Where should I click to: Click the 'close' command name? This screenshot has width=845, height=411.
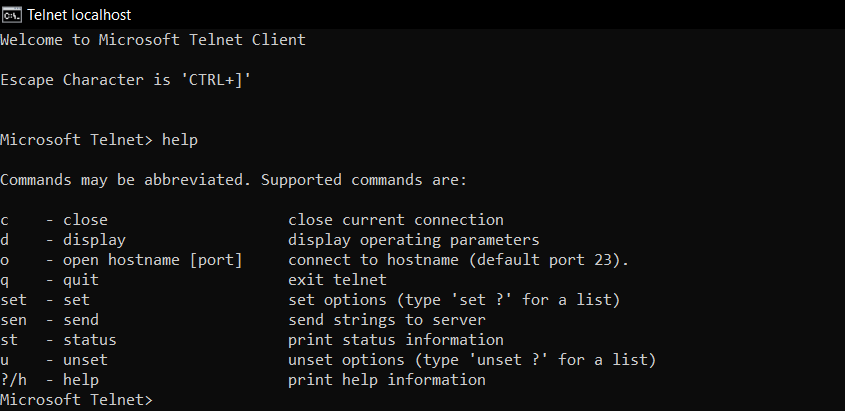tap(85, 220)
